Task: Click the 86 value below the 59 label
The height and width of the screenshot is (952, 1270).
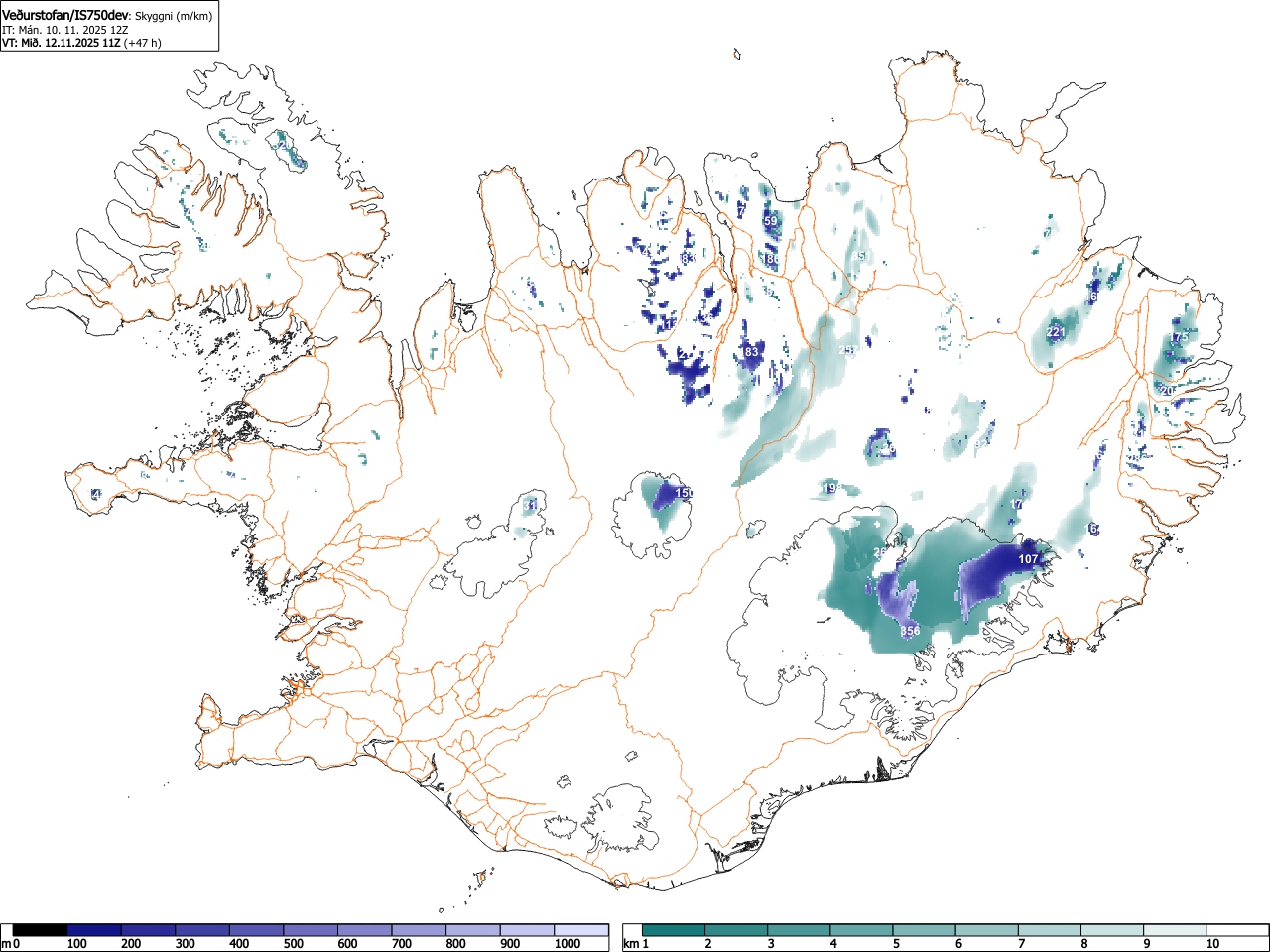Action: point(772,259)
